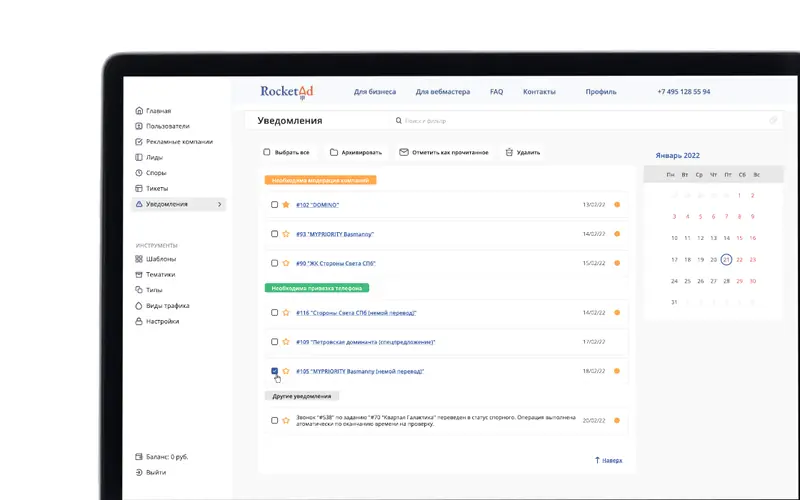Check the box for #109 "Петровская доминанта"
800x500 pixels.
(274, 342)
